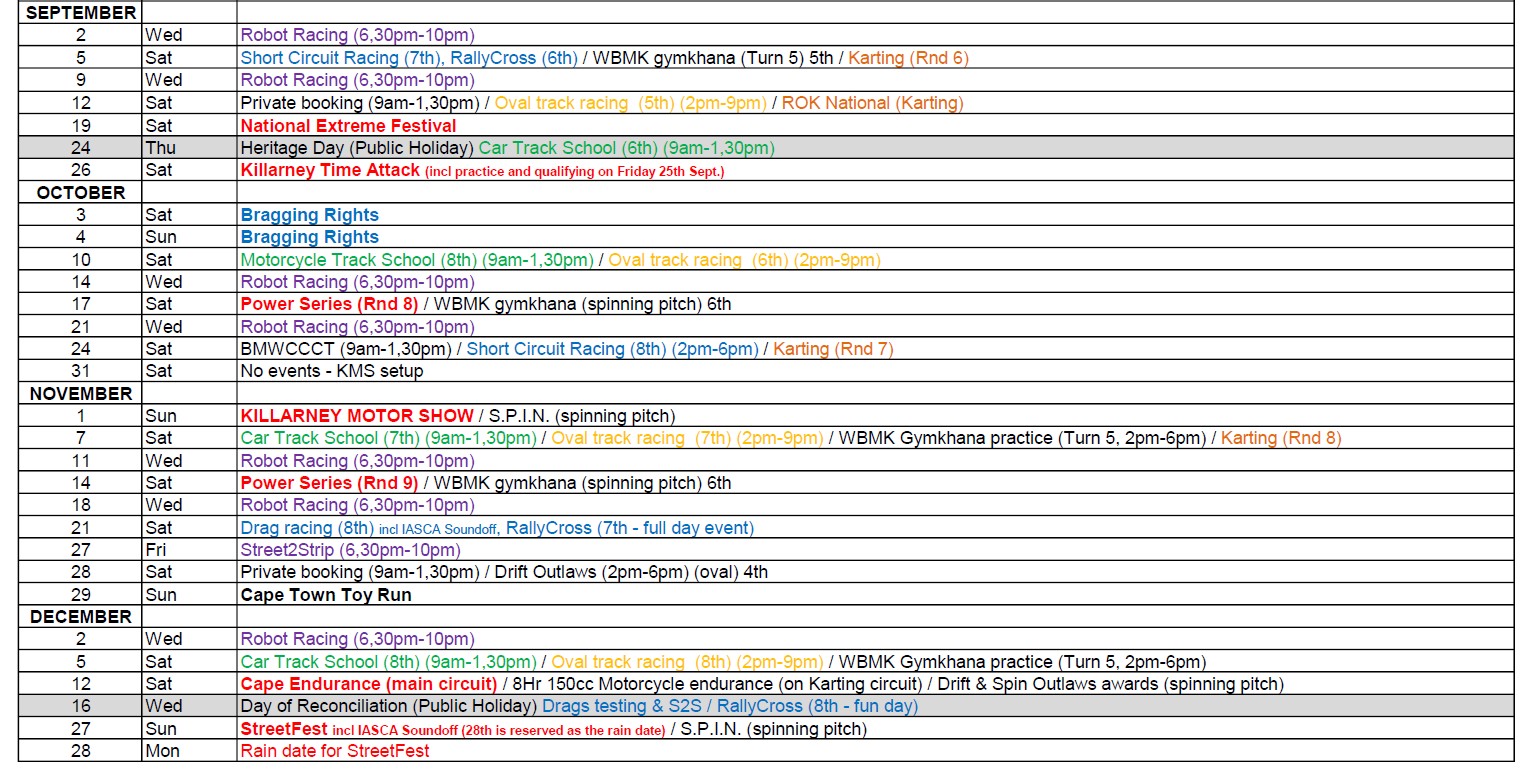Select the OCTOBER month header cell
This screenshot has height=782, width=1532.
[x=80, y=193]
